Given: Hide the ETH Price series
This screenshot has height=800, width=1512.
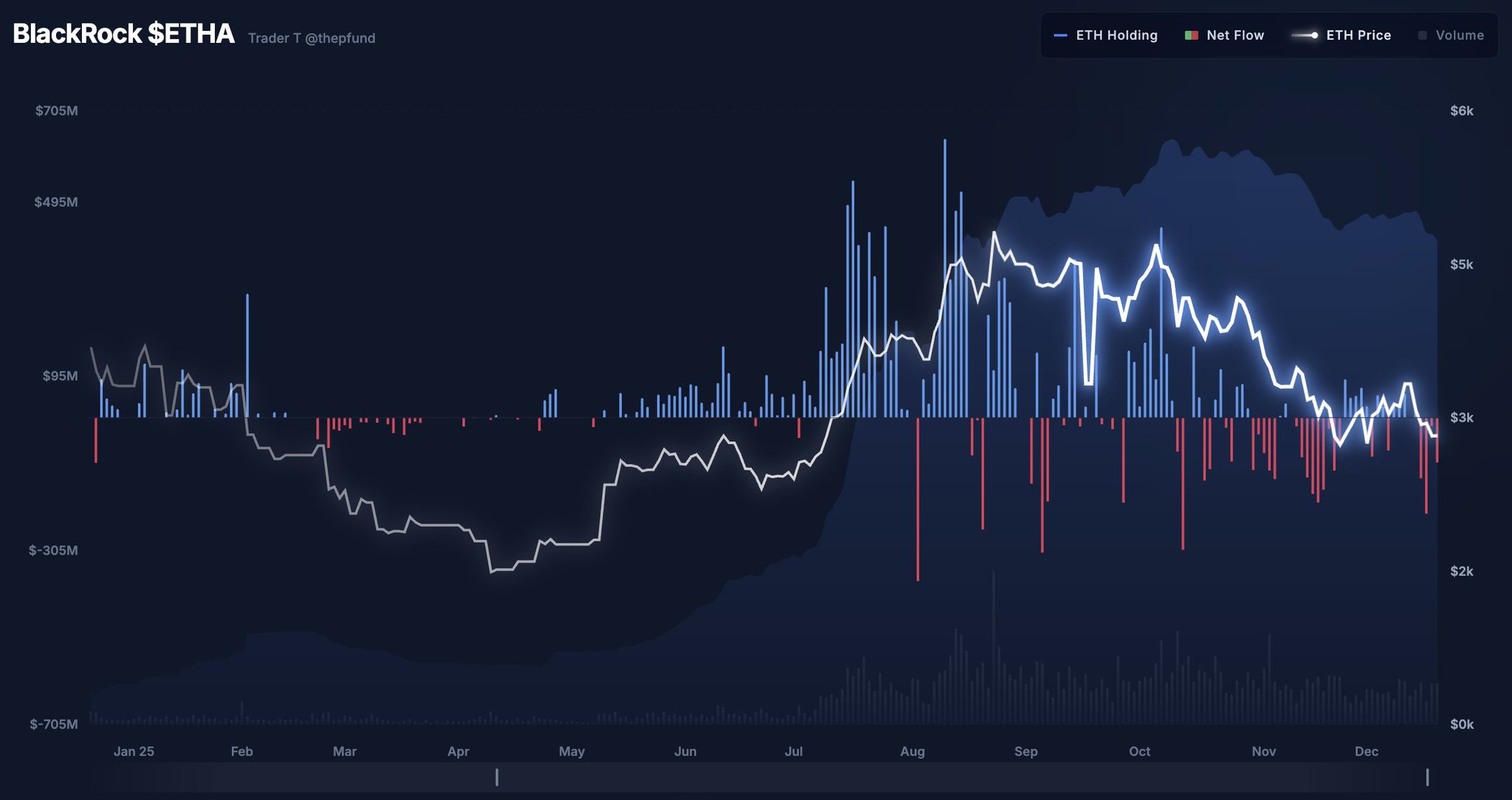Looking at the screenshot, I should point(1358,35).
